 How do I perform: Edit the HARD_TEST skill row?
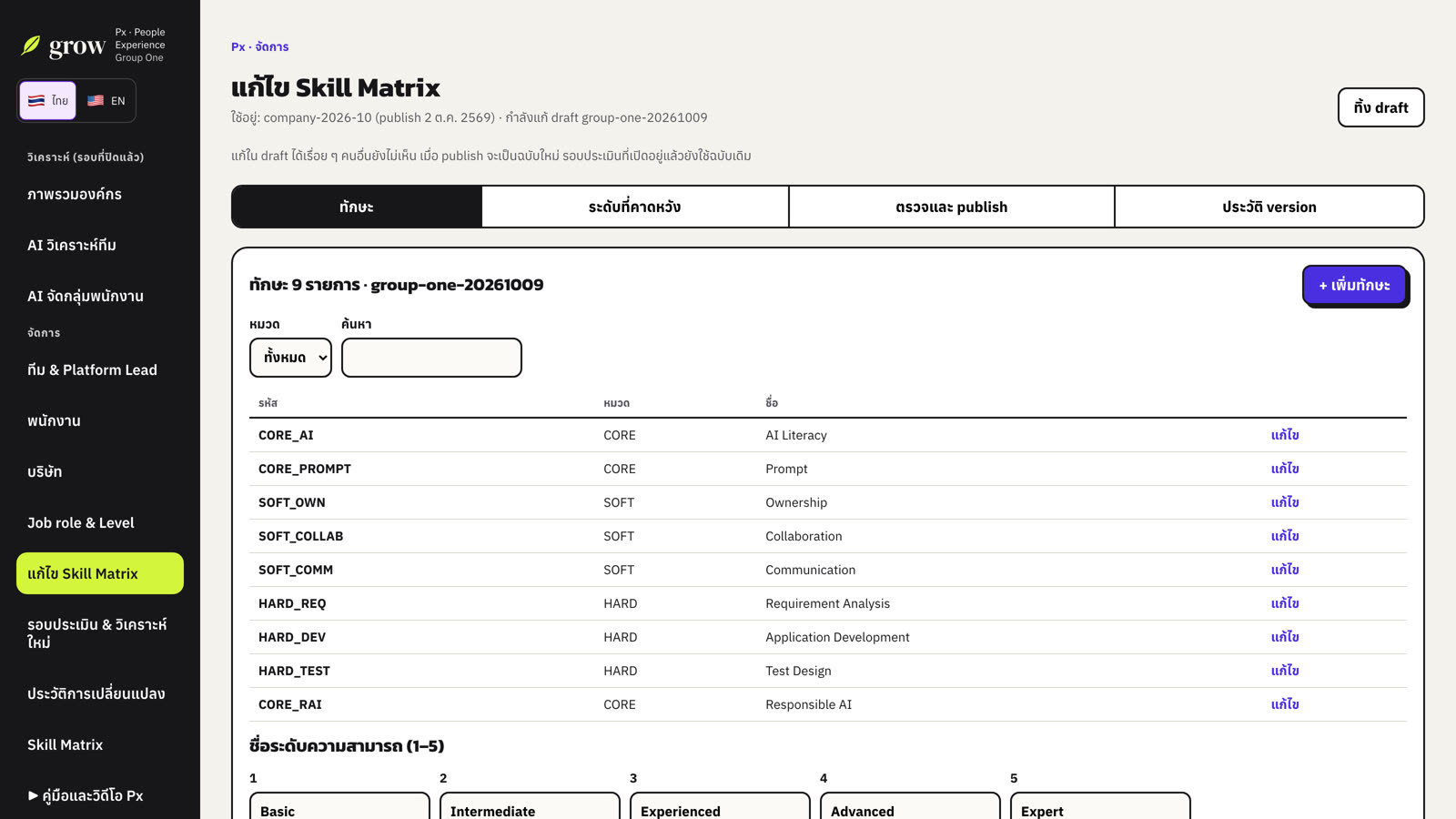pyautogui.click(x=1284, y=671)
